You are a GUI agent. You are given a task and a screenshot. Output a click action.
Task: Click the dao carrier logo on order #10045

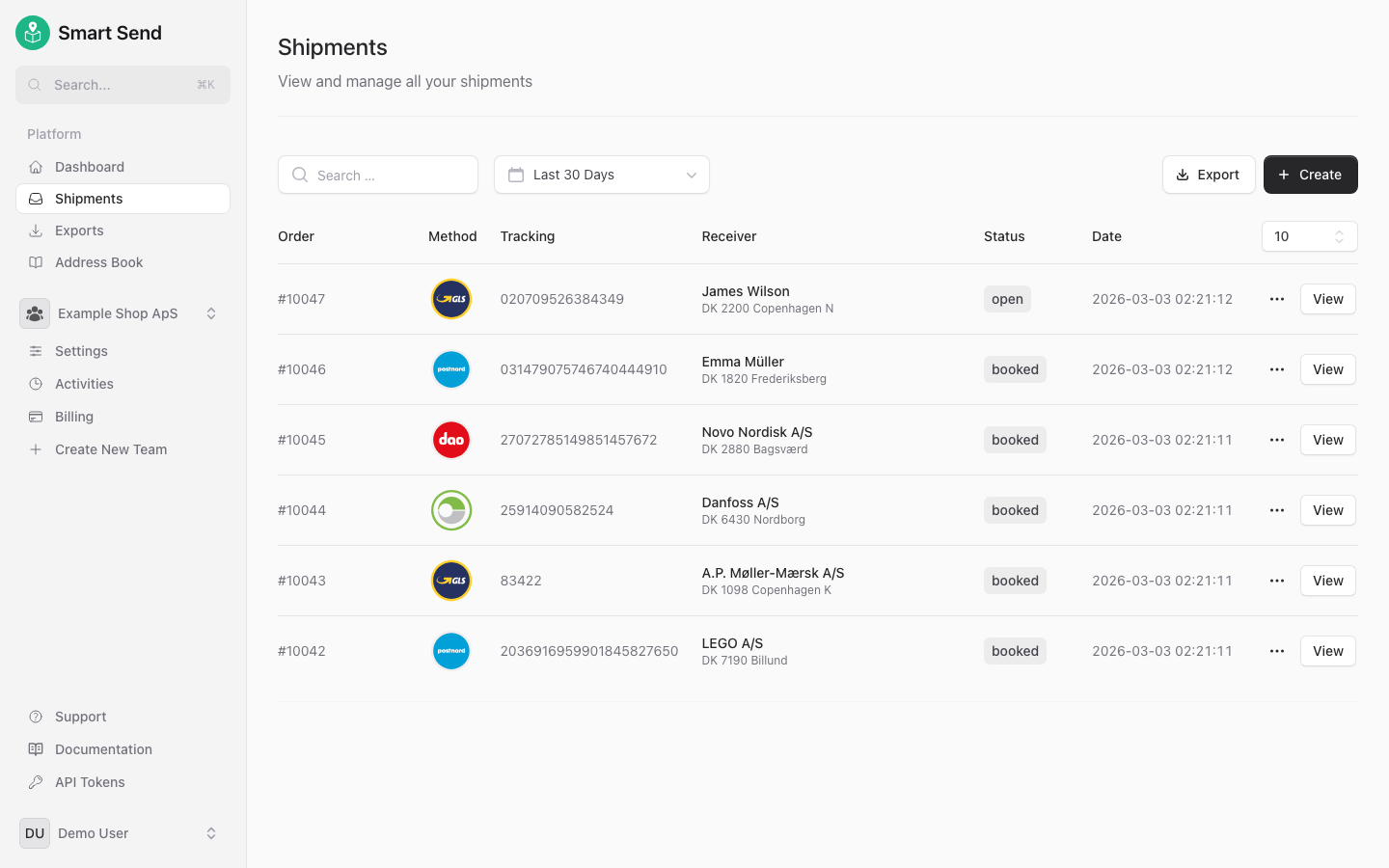450,439
